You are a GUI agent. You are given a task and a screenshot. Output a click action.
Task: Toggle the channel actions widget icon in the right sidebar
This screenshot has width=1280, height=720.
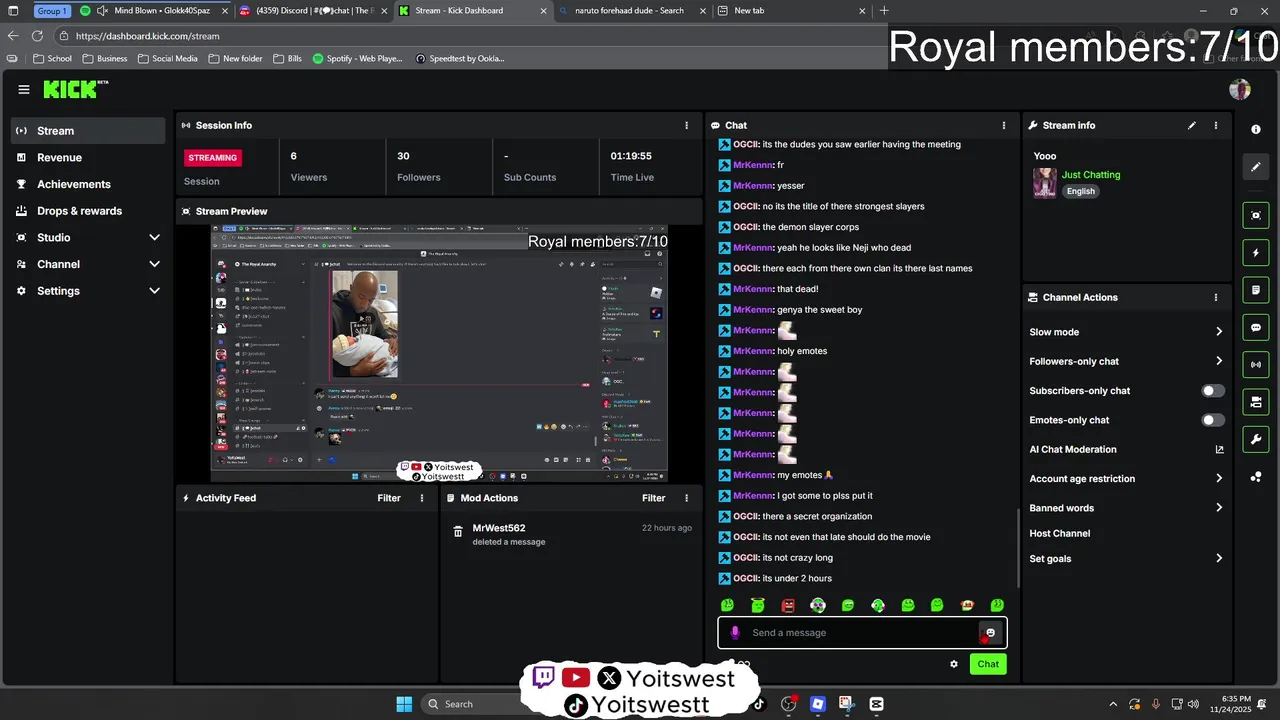(x=1256, y=402)
